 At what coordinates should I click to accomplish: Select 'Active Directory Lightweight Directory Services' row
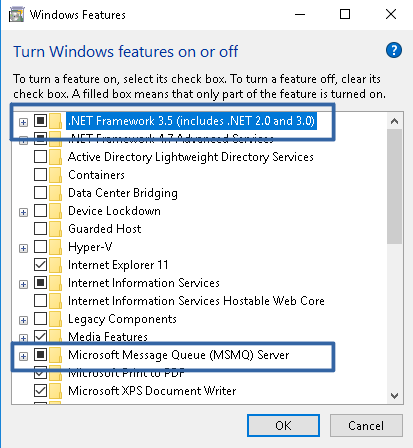click(191, 157)
